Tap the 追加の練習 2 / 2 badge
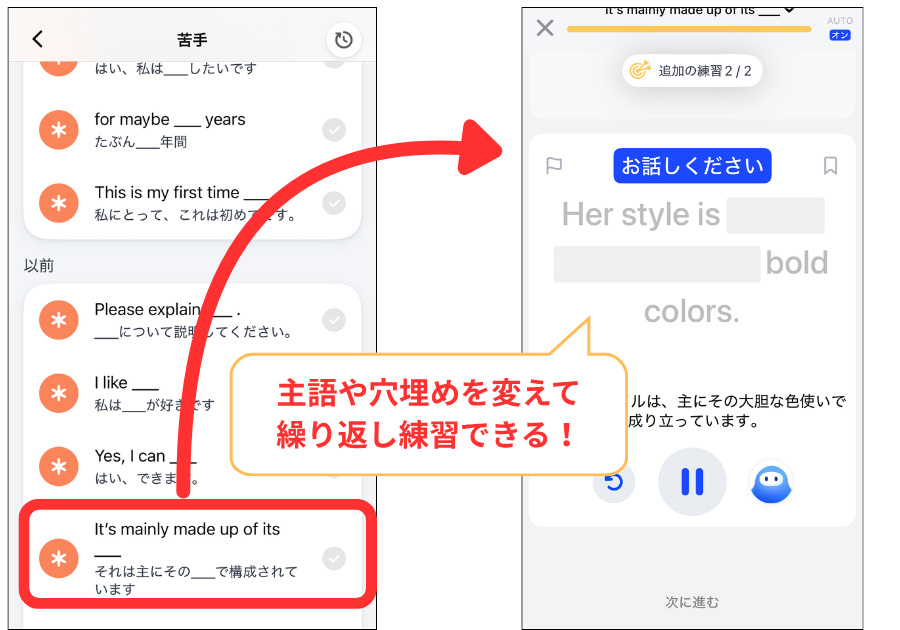This screenshot has width=900, height=630. click(692, 71)
